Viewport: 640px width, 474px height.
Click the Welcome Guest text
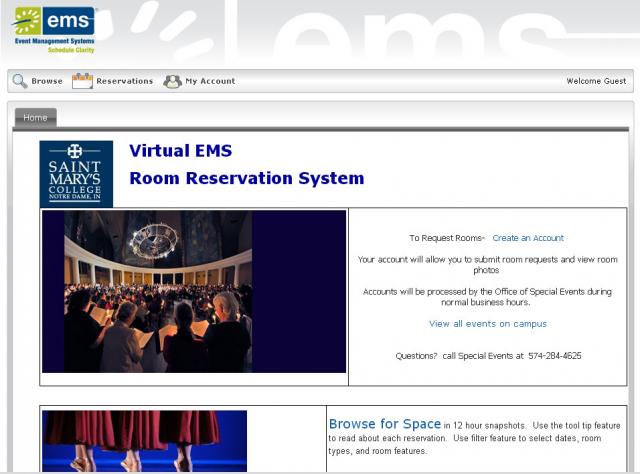[596, 81]
